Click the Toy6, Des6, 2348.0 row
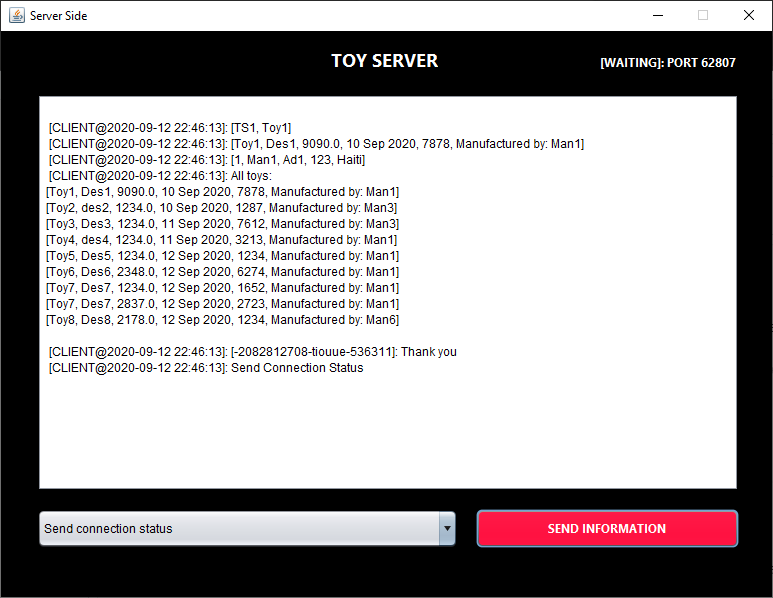This screenshot has width=773, height=598. coord(222,272)
